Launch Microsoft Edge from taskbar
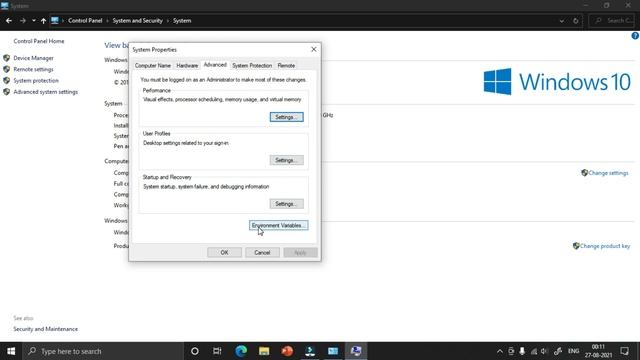This screenshot has height=360, width=640. point(241,351)
